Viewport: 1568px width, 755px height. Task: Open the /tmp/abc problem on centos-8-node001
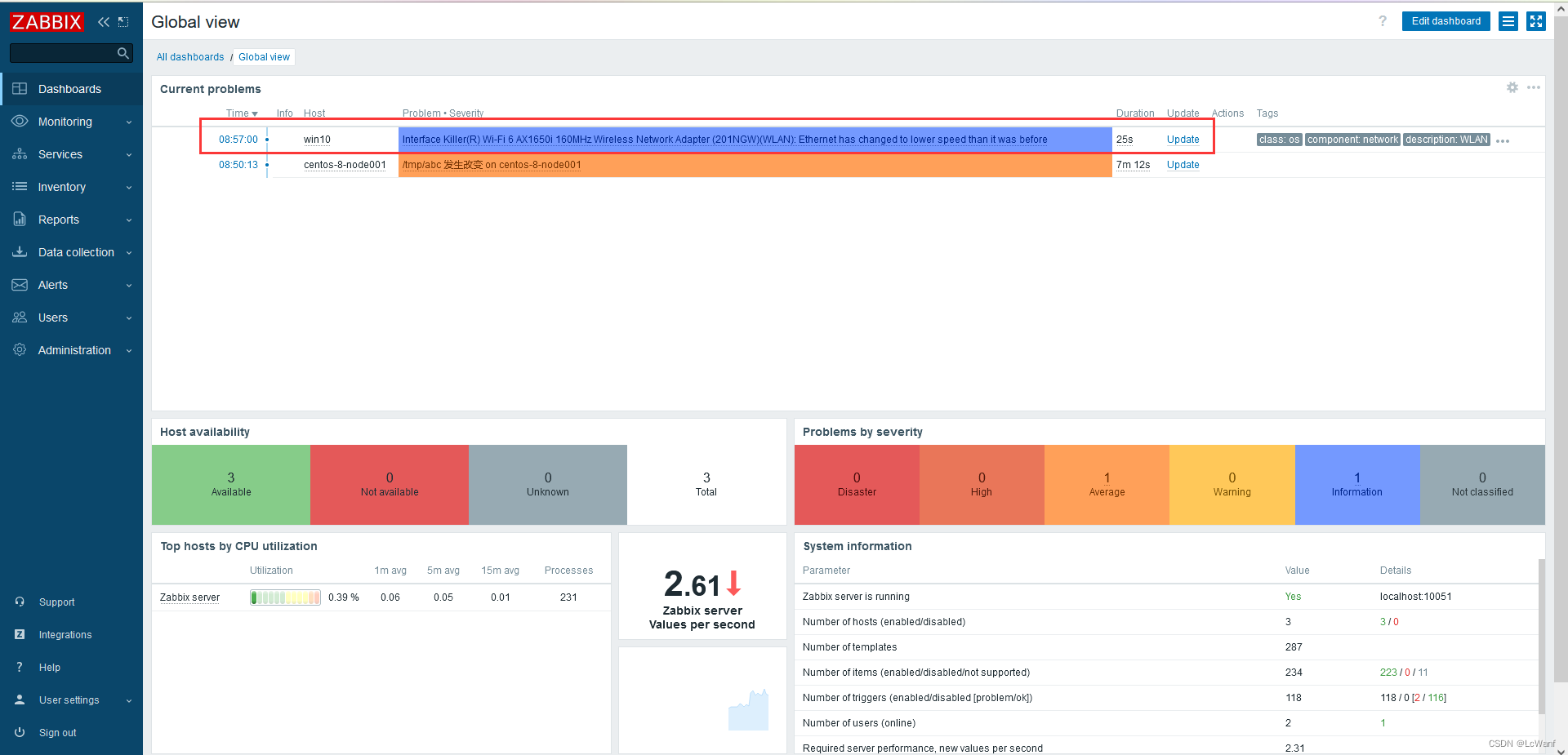click(492, 165)
